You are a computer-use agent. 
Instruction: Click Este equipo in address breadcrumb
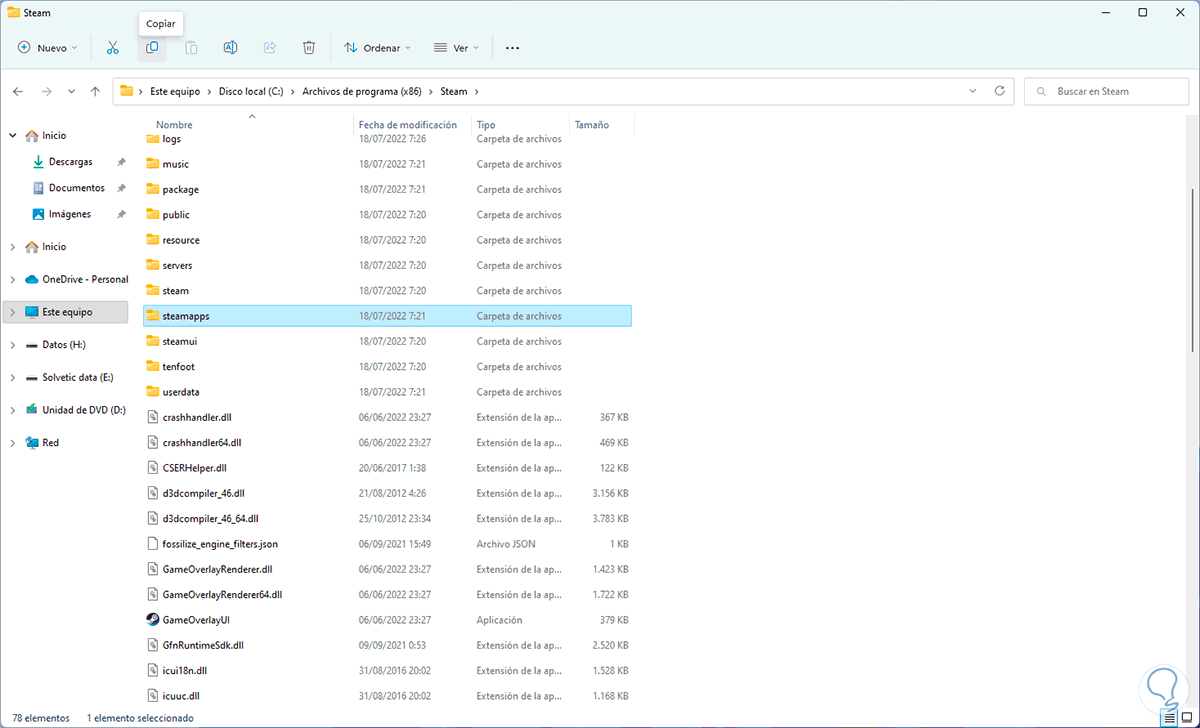click(173, 91)
